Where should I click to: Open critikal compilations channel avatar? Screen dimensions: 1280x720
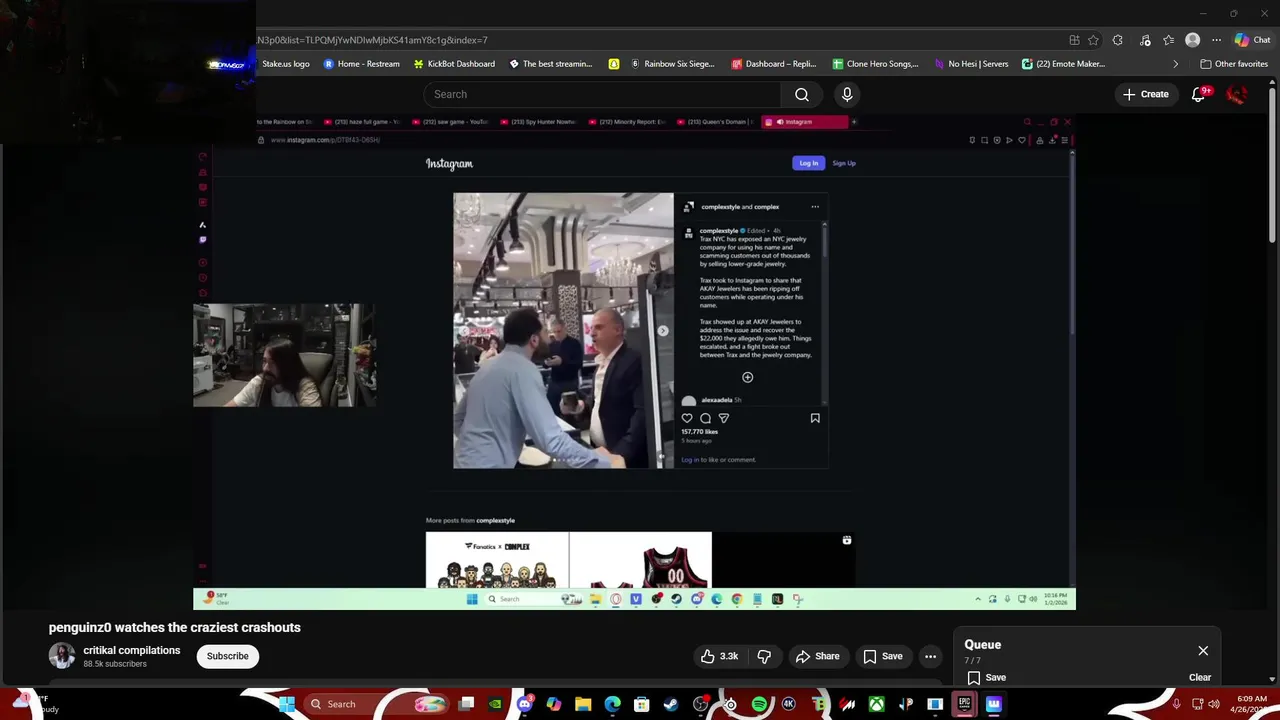pyautogui.click(x=62, y=656)
